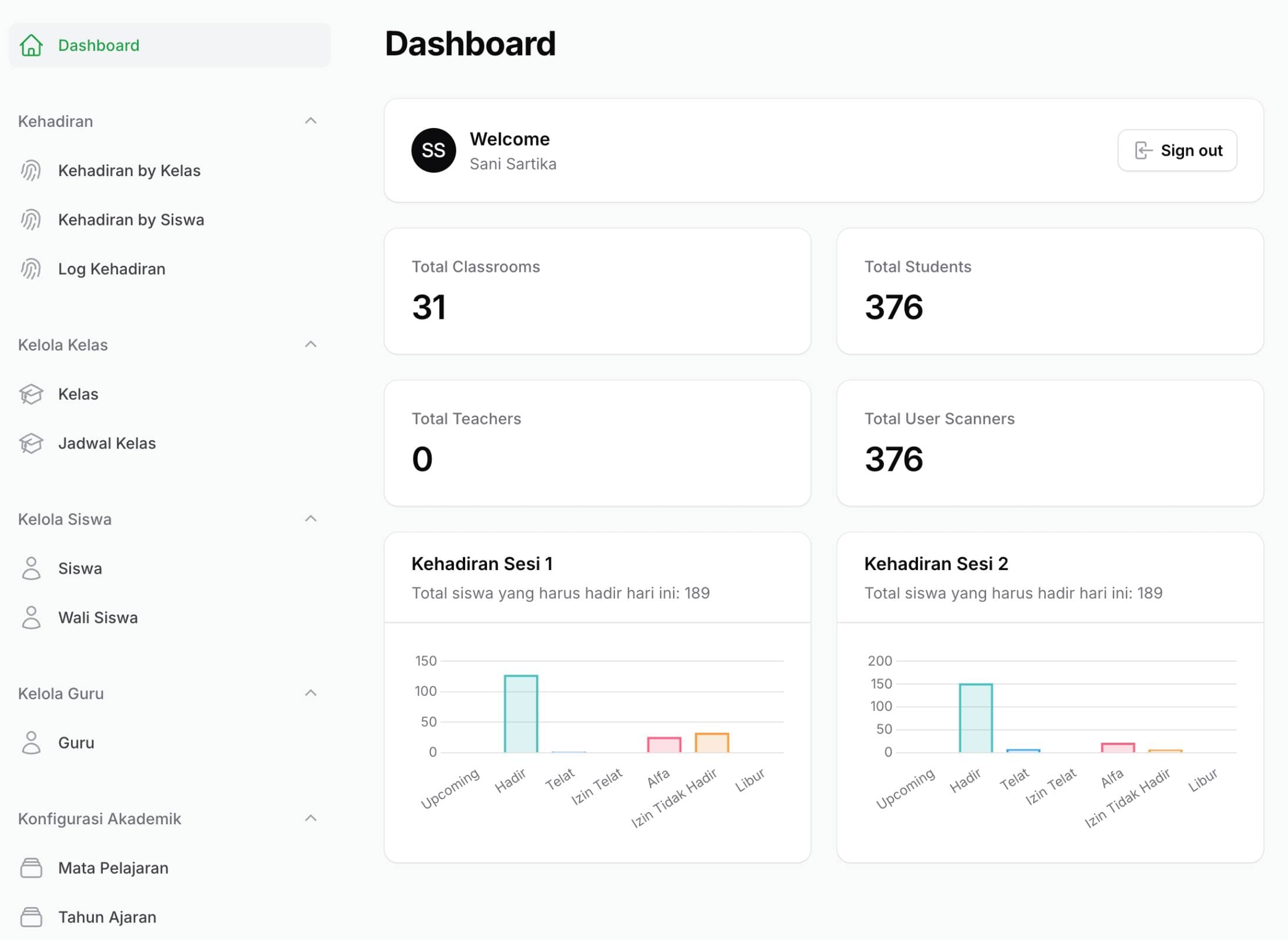Click the Dashboard home icon in the sidebar

pyautogui.click(x=32, y=45)
